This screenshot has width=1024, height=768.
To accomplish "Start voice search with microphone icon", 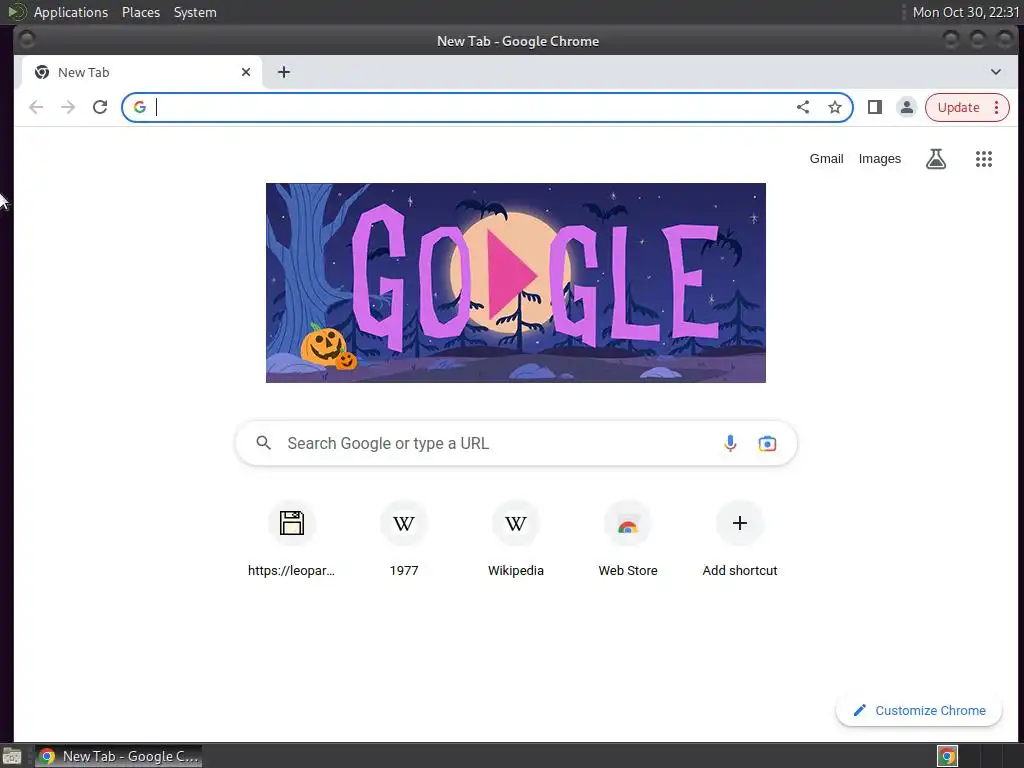I will click(730, 443).
